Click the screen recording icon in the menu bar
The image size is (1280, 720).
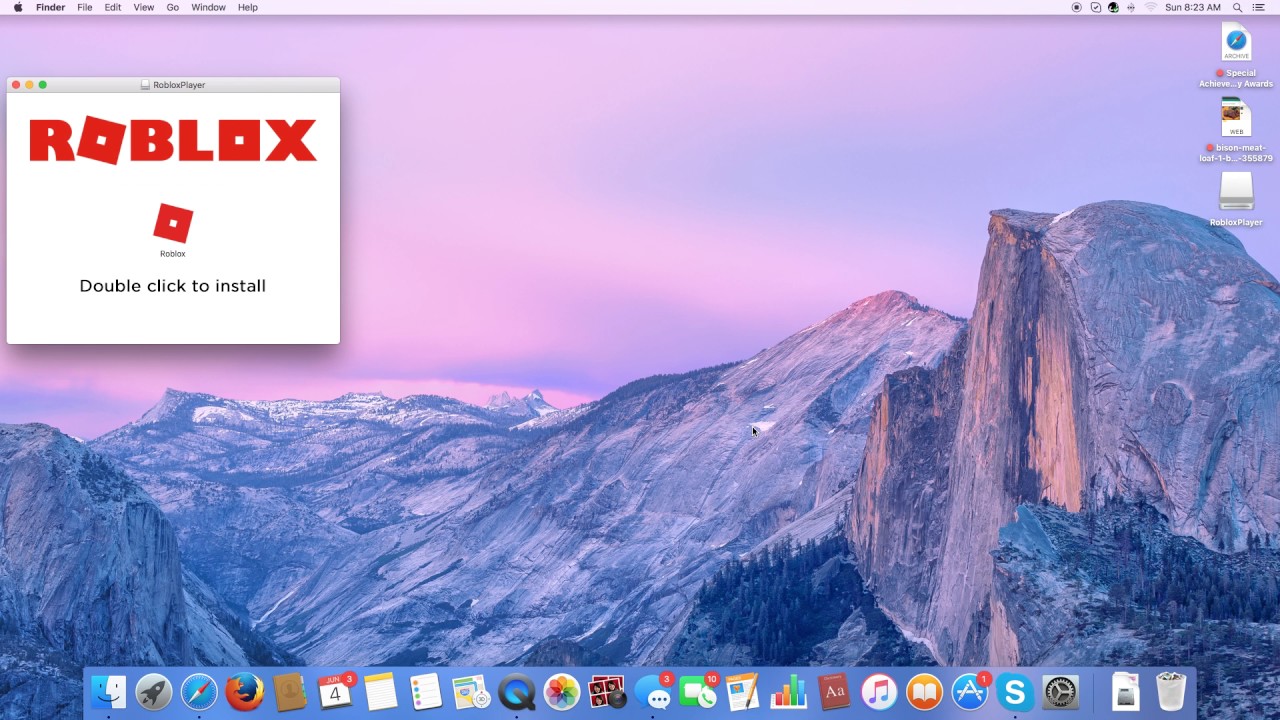click(1077, 7)
